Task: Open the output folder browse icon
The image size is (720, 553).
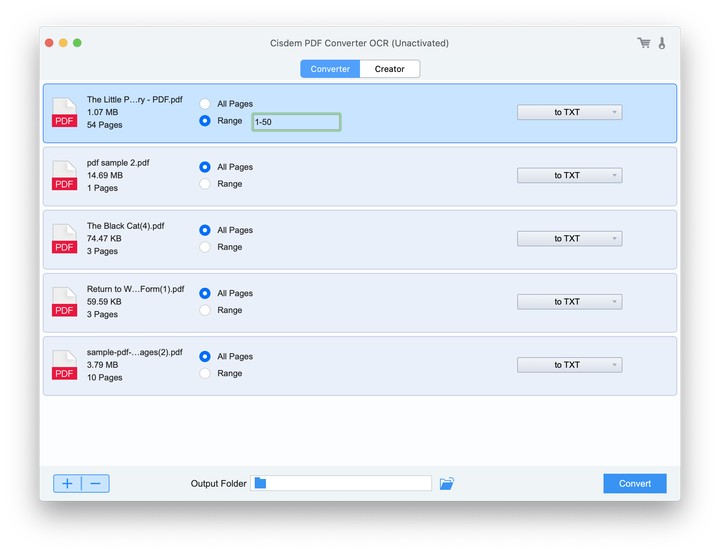Action: 446,483
